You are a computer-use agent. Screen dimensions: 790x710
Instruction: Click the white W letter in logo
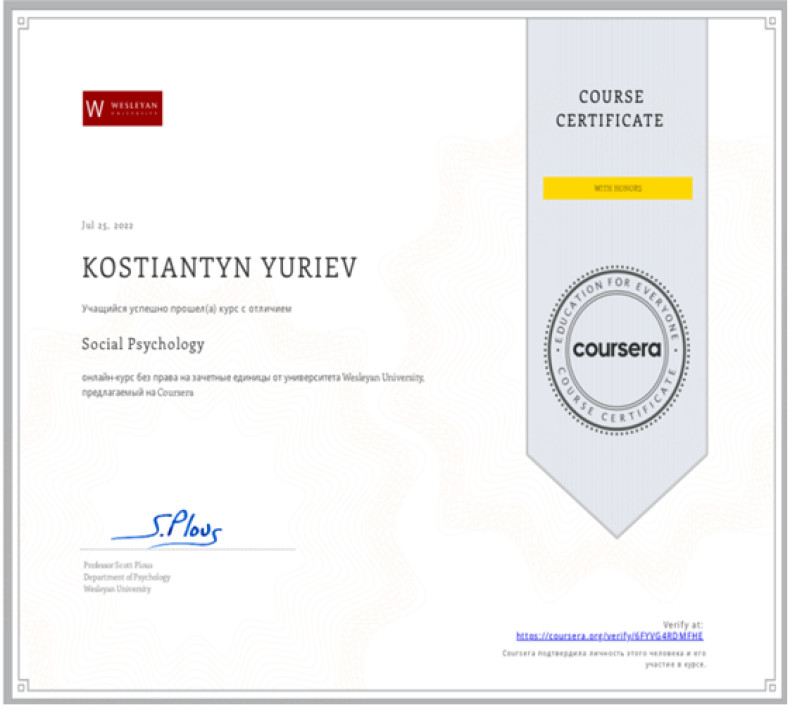[x=96, y=108]
